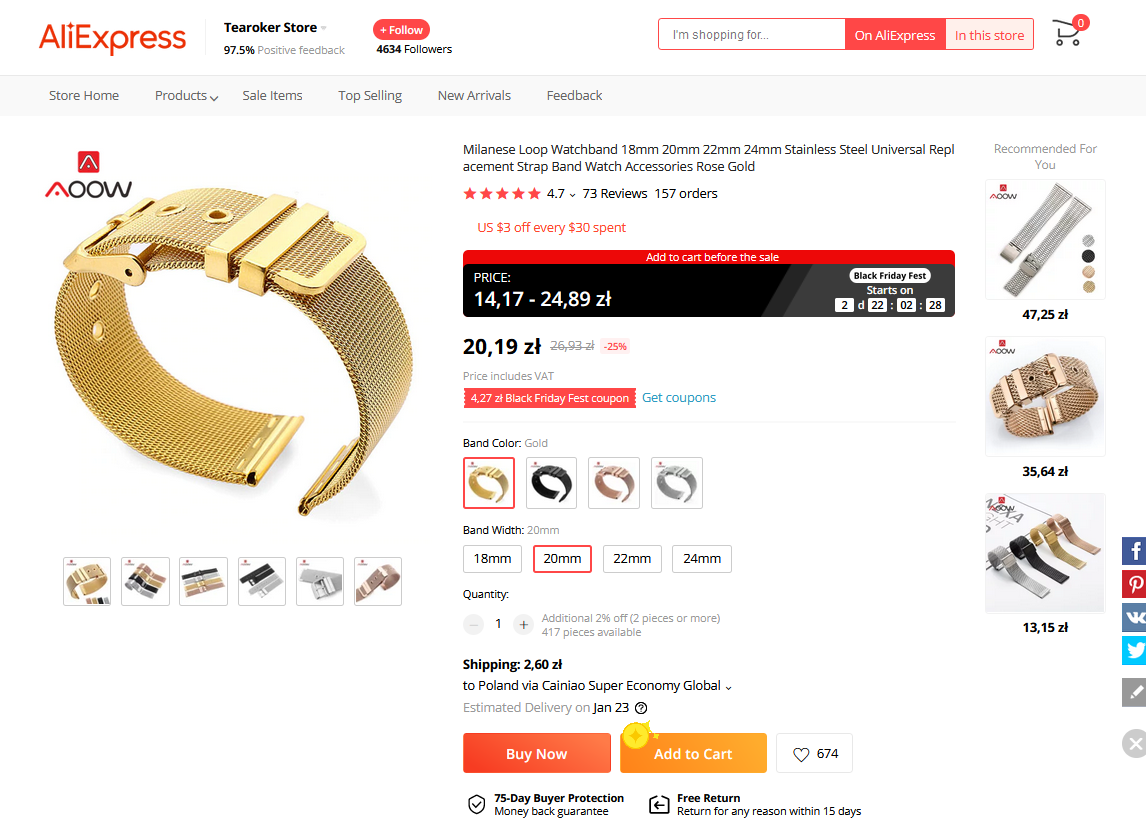Screen dimensions: 1146x828
Task: Increase quantity with the plus button
Action: coord(523,625)
